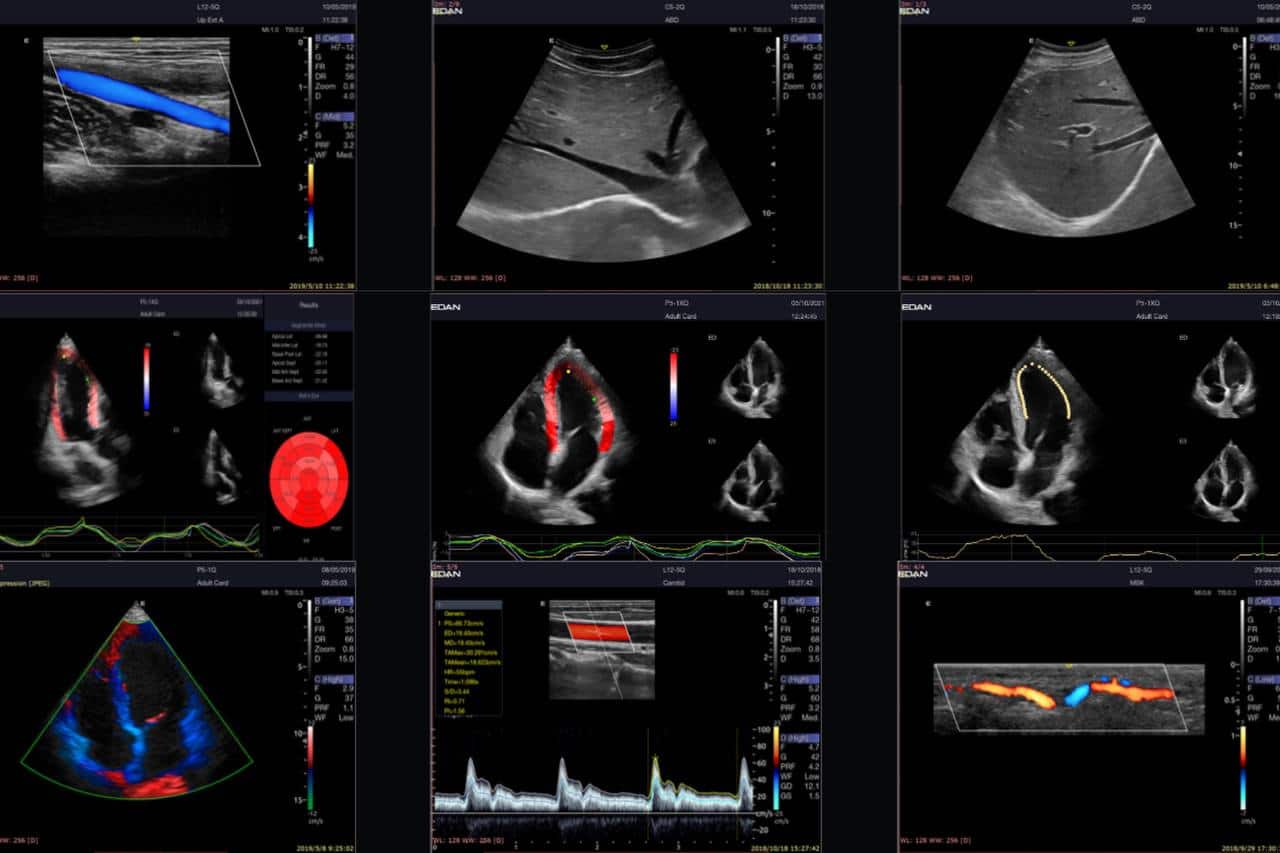Click the C (Med) parameter header in the blue vessel scan
Screen dimensions: 1280x853
[x=334, y=117]
